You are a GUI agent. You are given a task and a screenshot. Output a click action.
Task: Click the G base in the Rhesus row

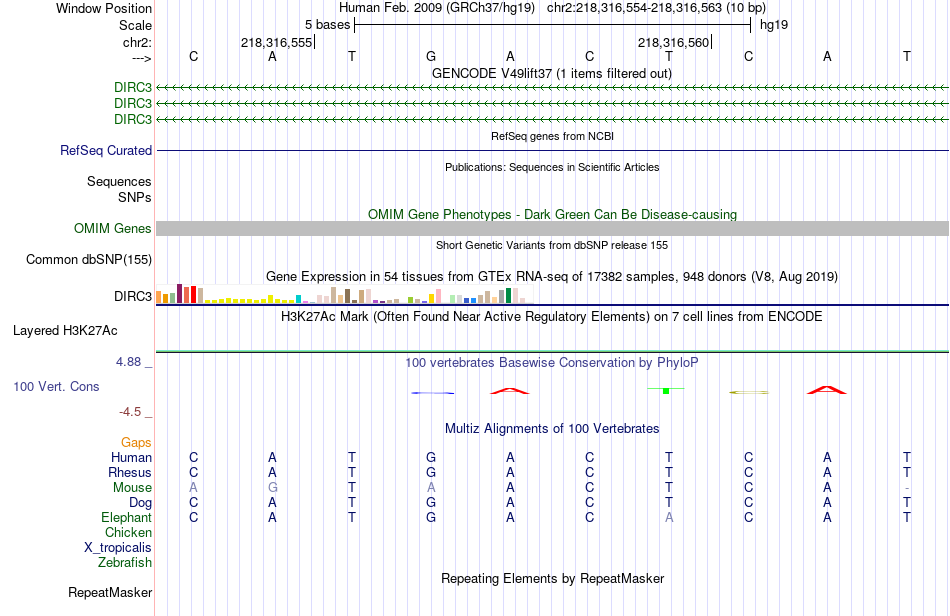tap(431, 472)
